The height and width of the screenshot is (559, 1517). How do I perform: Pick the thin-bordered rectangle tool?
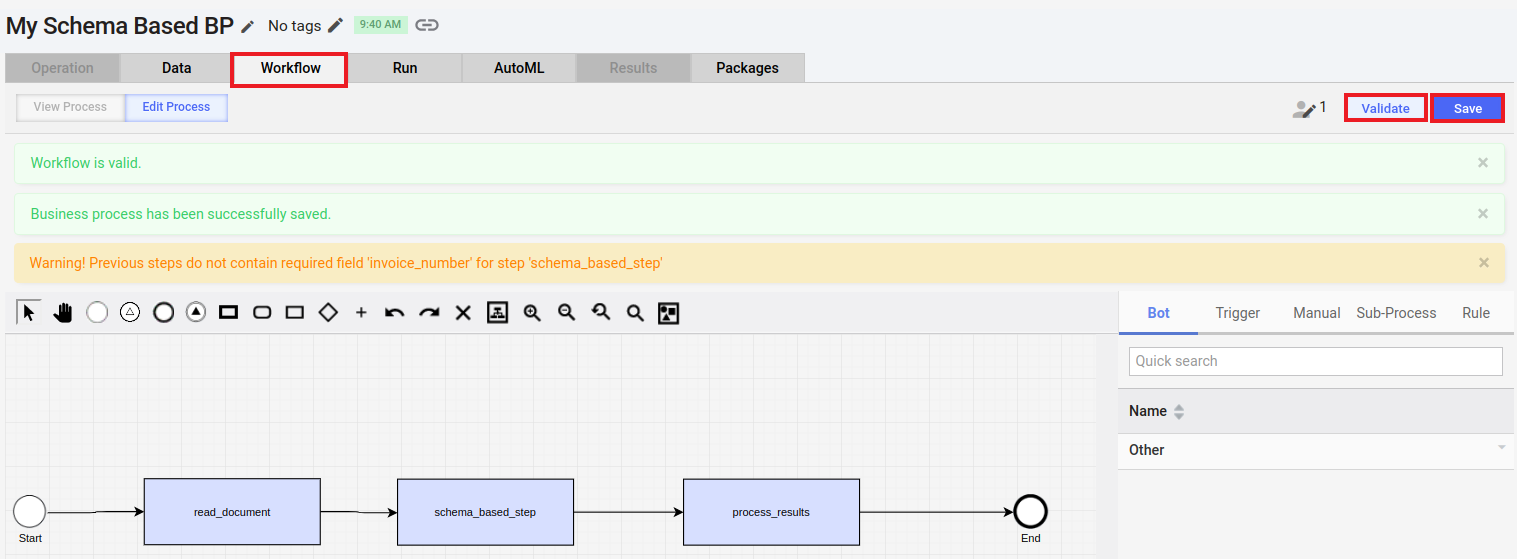coord(295,313)
